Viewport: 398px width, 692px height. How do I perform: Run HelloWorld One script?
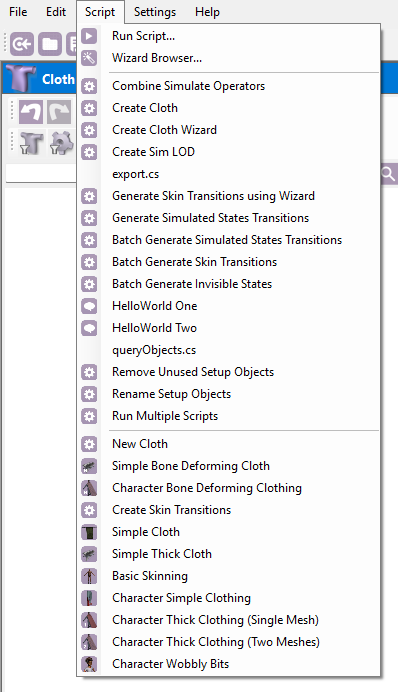[229, 306]
